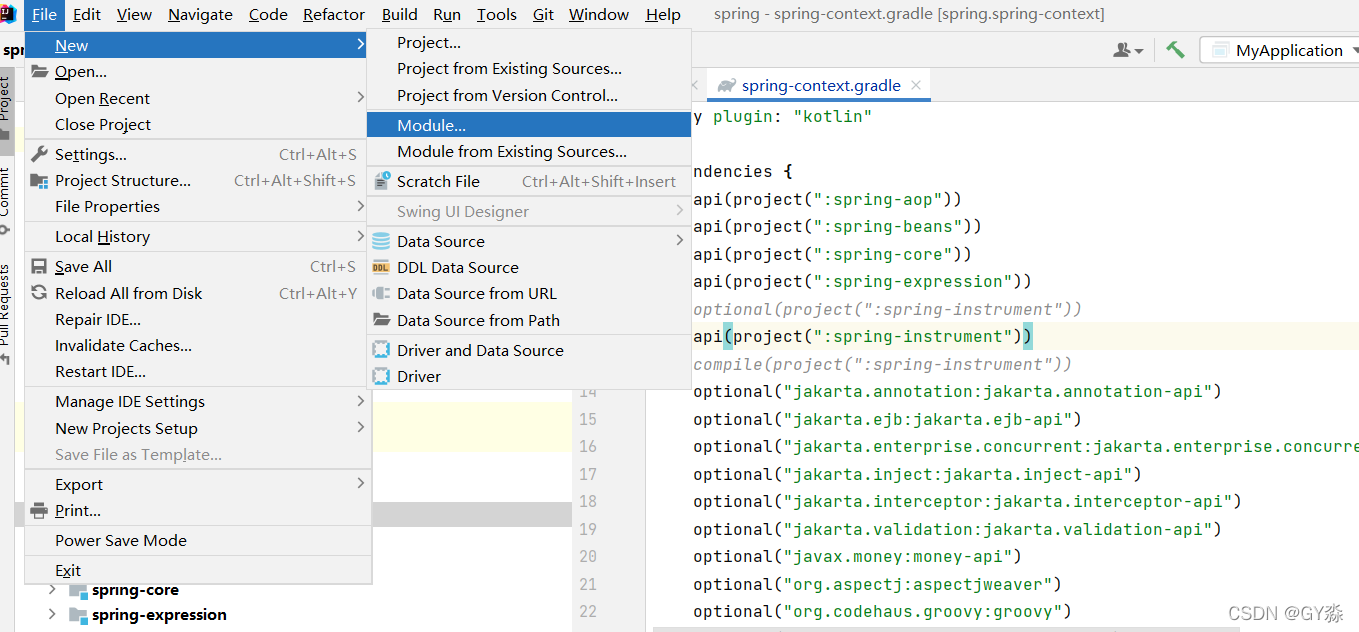Click the Print printer icon
Screen dimensions: 1359x632
coord(39,510)
